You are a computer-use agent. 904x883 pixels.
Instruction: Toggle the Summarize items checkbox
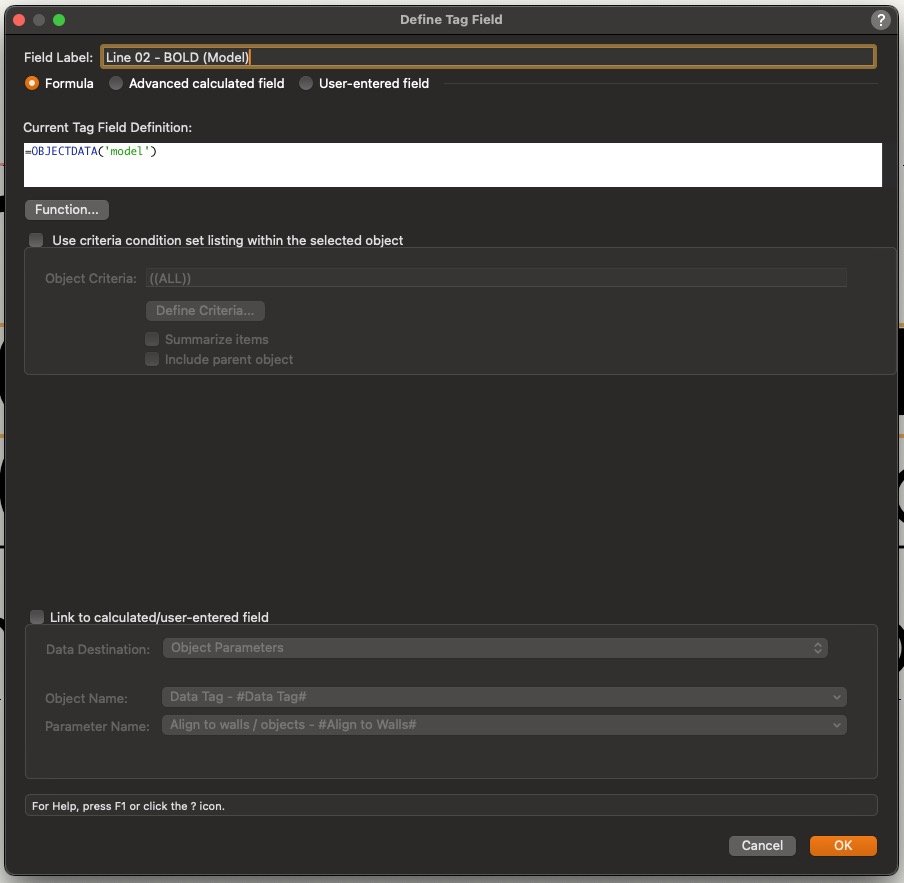point(152,340)
